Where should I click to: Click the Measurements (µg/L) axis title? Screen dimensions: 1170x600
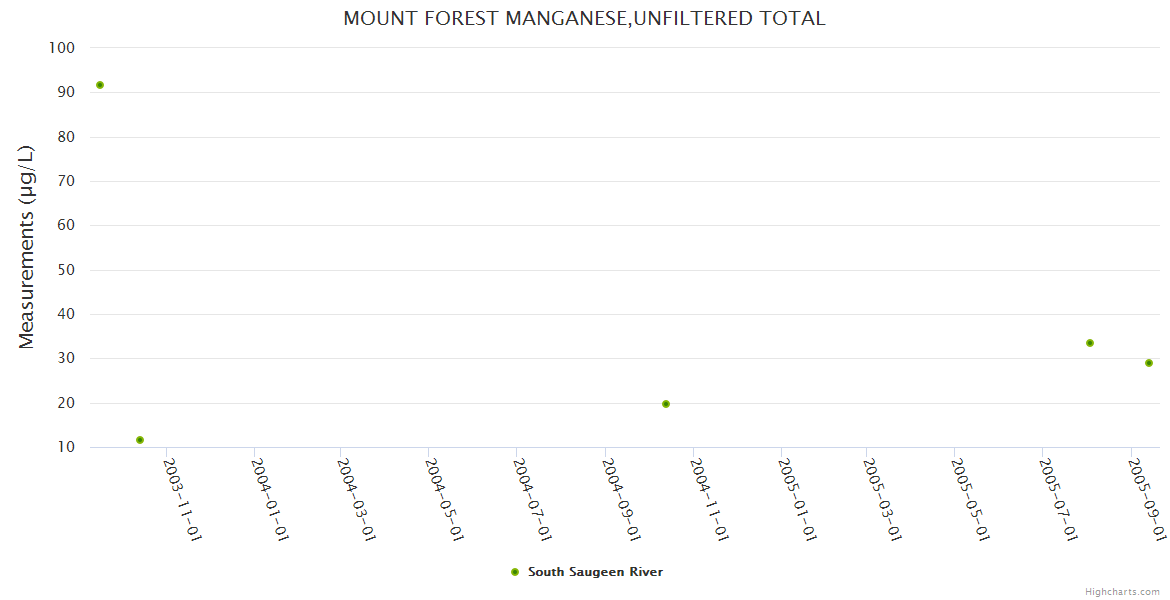[26, 247]
